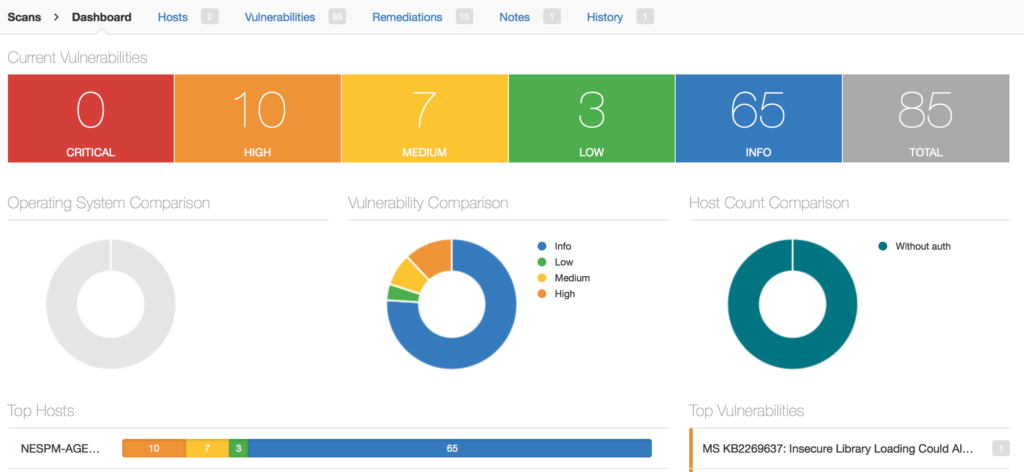The height and width of the screenshot is (472, 1024).
Task: Open MS KB2269637 Insecure Library Loading vulnerability
Action: tap(838, 448)
